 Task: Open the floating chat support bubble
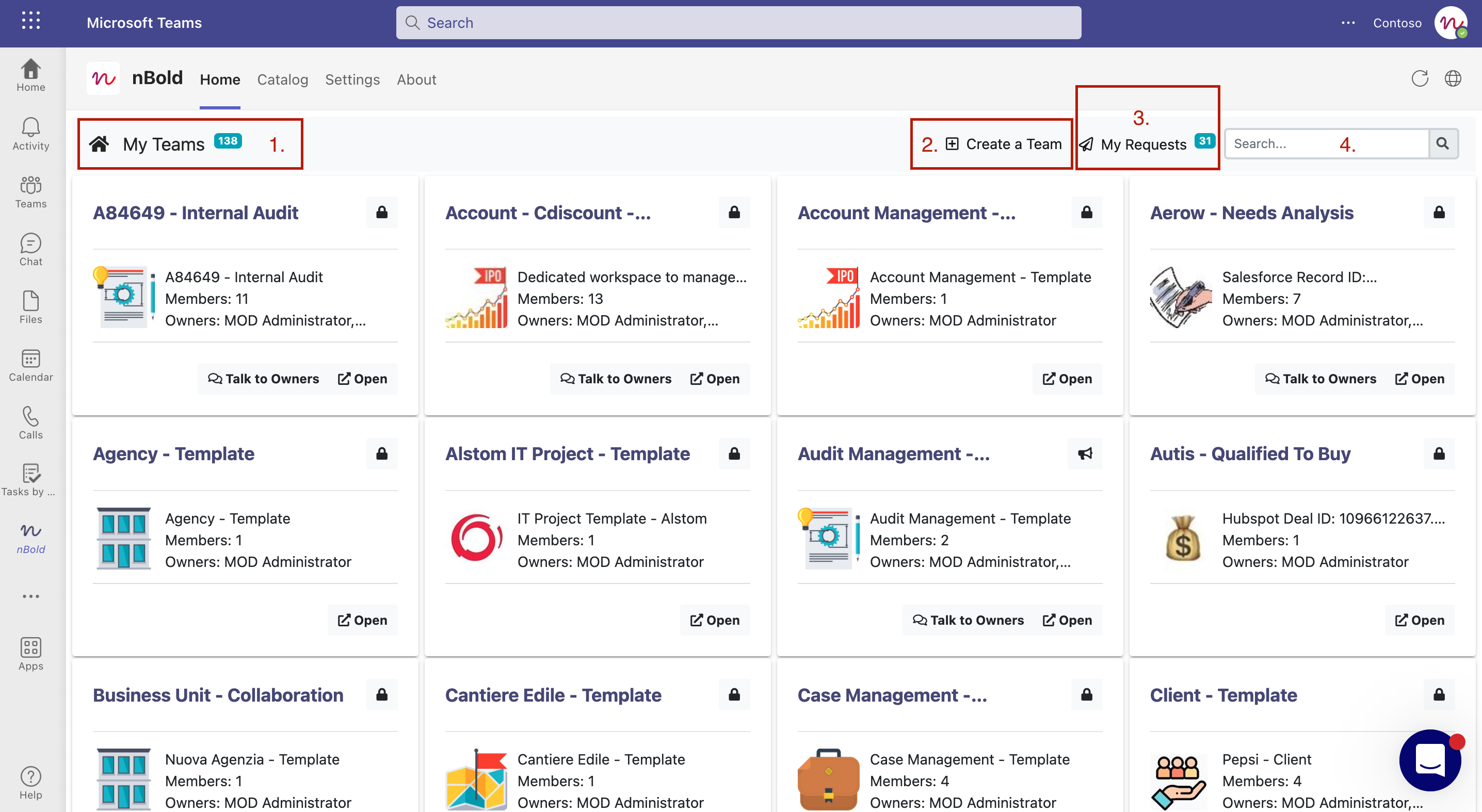click(1430, 760)
